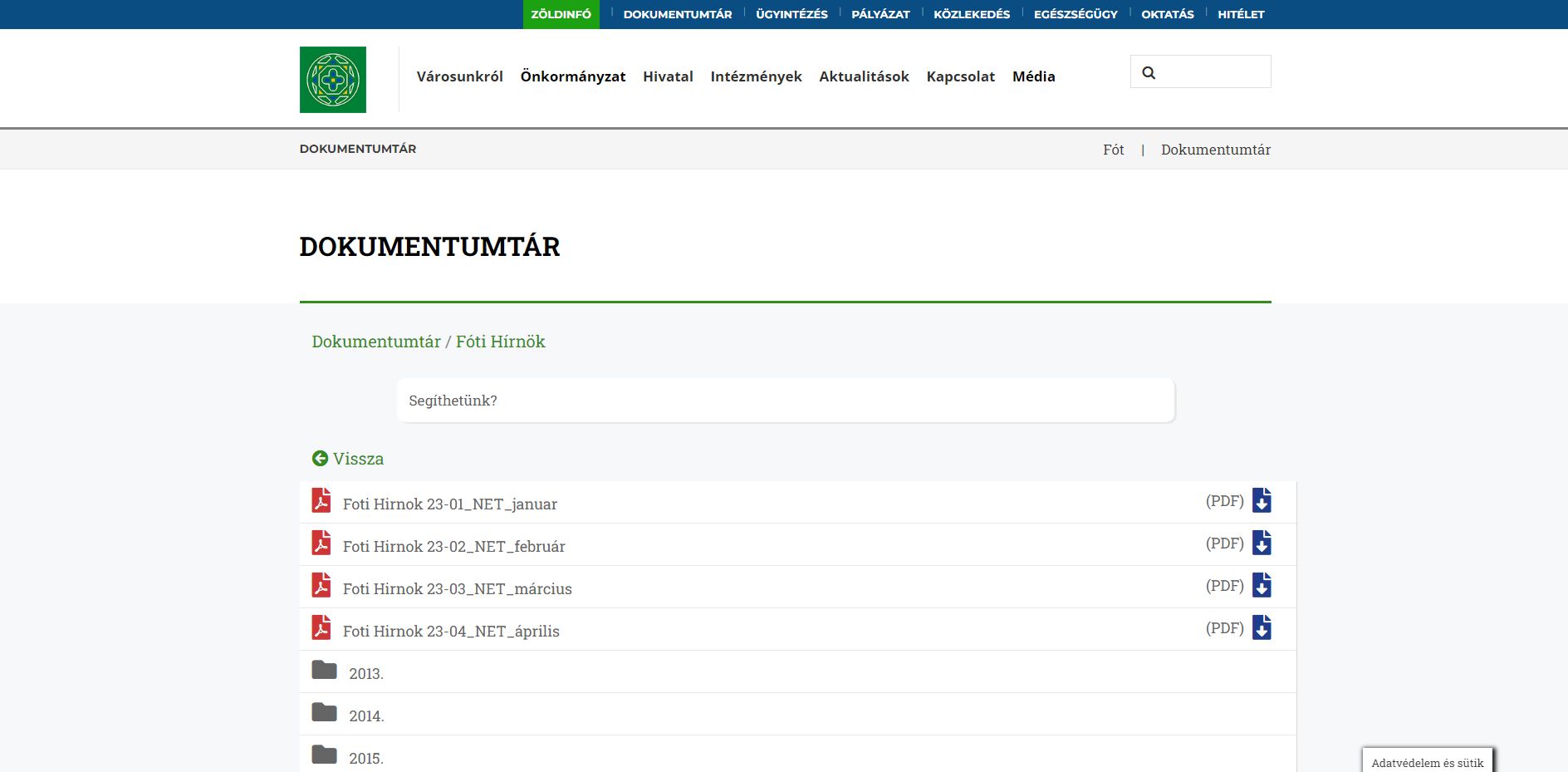Open the ZÖLDINFÓ top tab

click(x=561, y=14)
